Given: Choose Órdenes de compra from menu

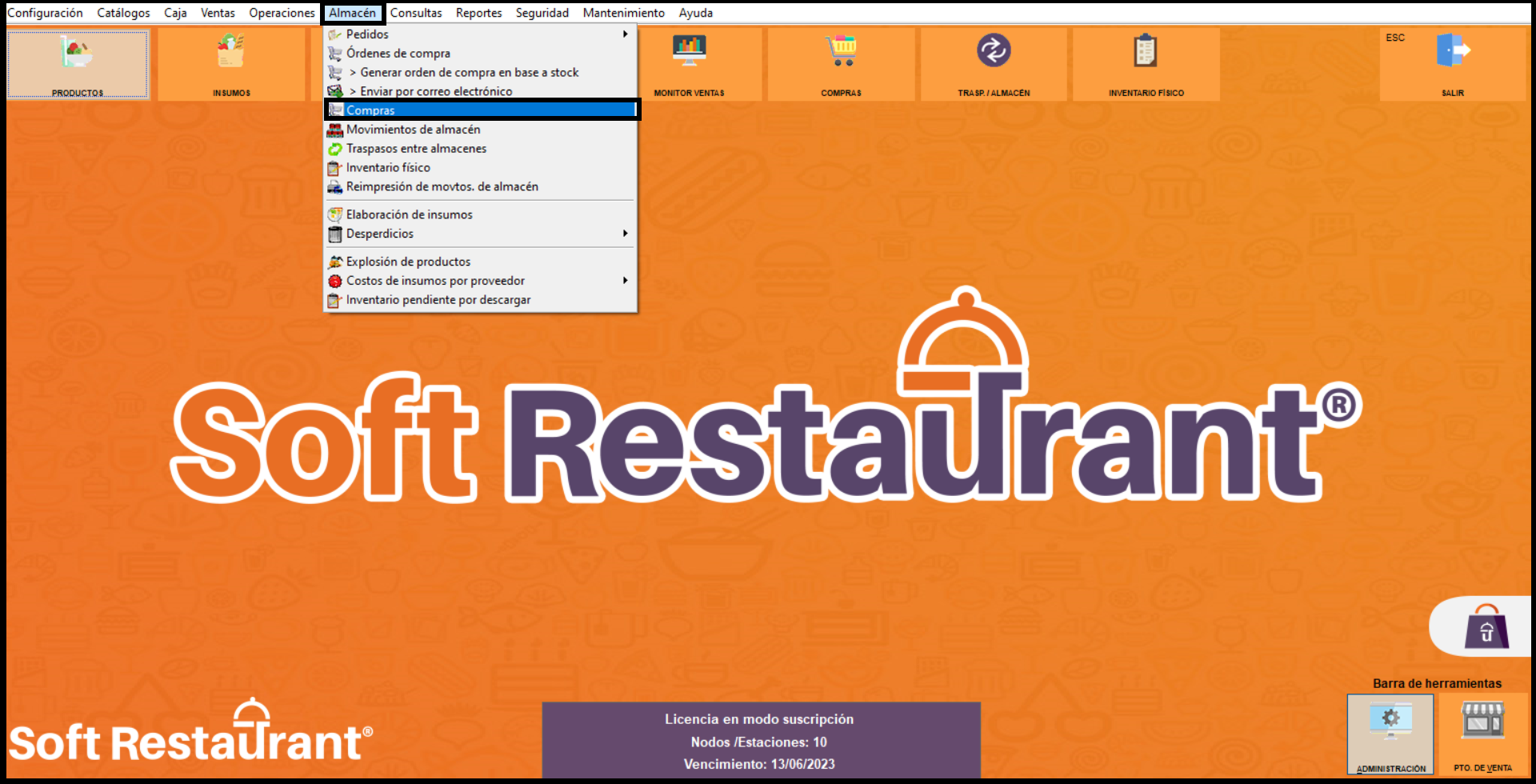Looking at the screenshot, I should pos(481,54).
